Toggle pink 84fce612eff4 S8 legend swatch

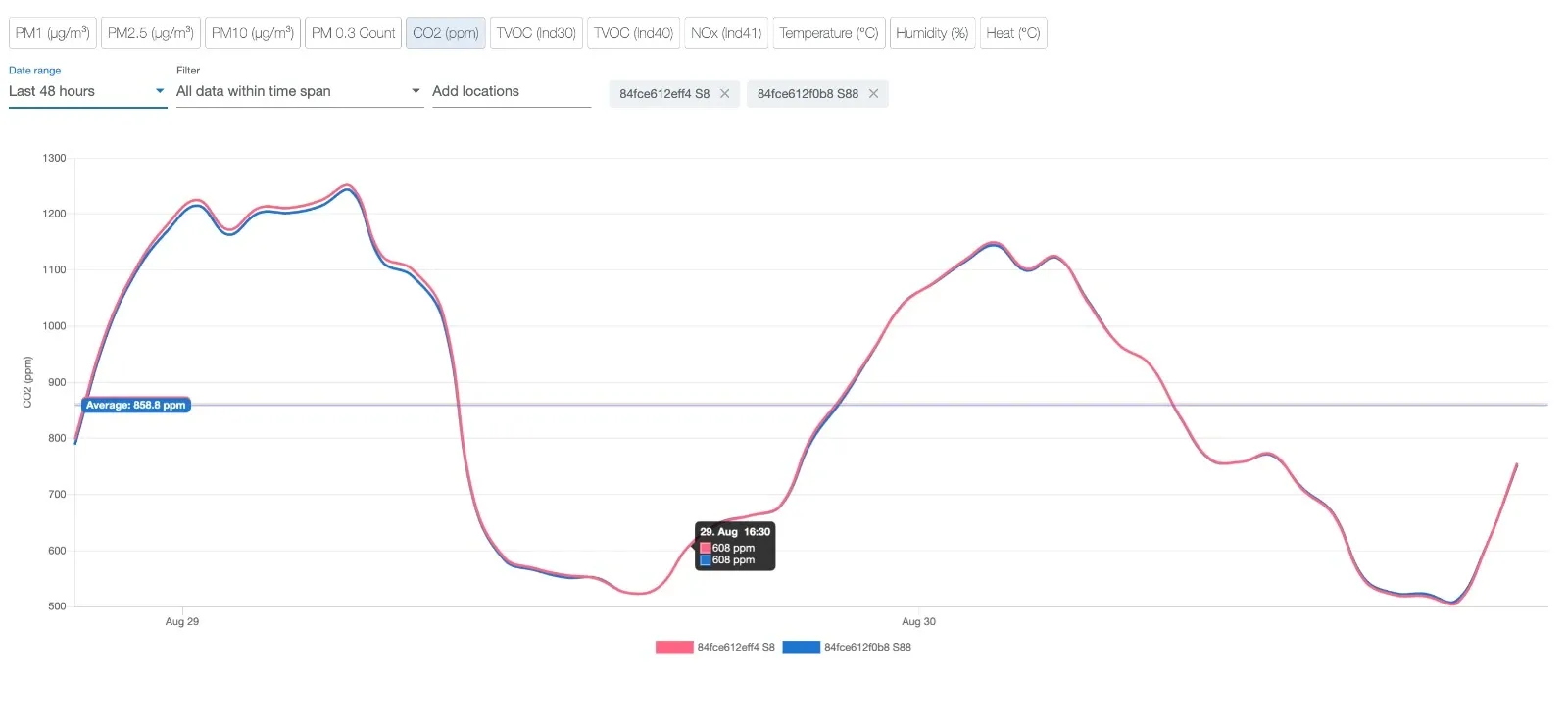tap(674, 648)
